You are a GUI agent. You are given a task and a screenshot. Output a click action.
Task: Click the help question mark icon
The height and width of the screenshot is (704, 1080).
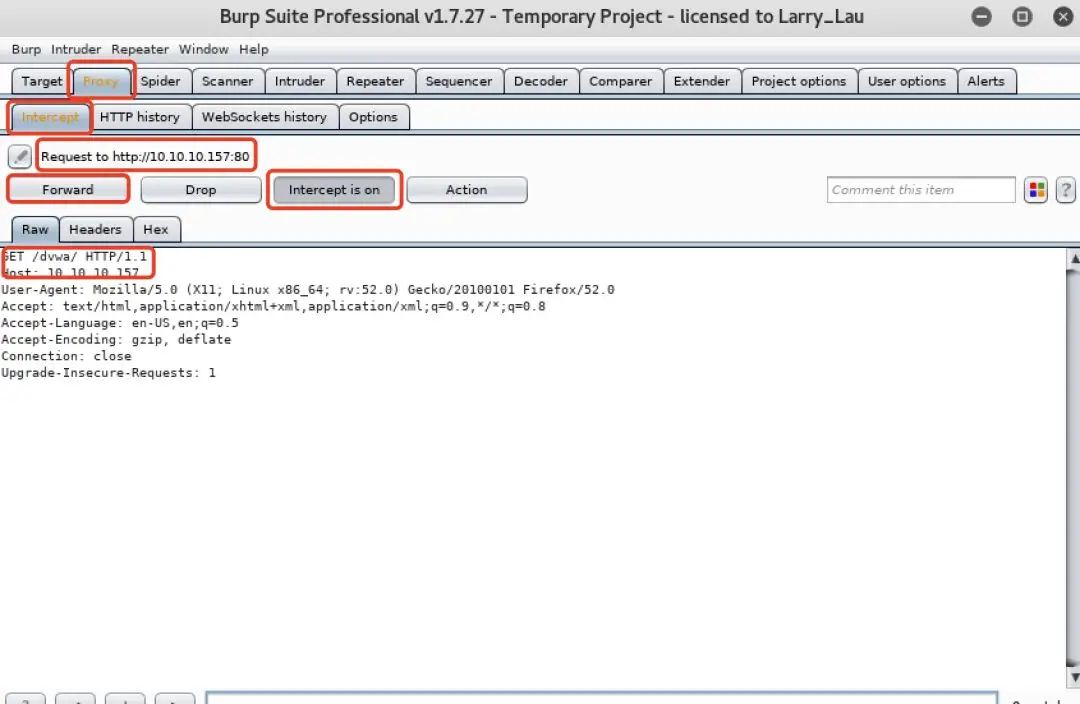(1066, 190)
